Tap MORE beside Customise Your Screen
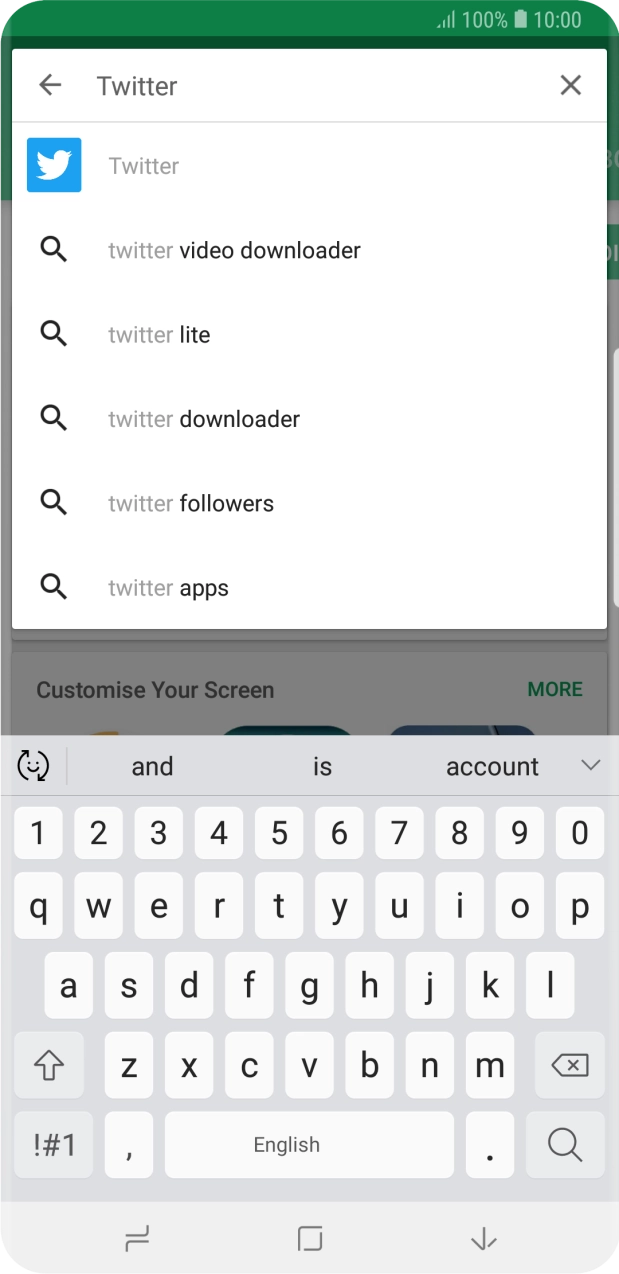 click(556, 689)
